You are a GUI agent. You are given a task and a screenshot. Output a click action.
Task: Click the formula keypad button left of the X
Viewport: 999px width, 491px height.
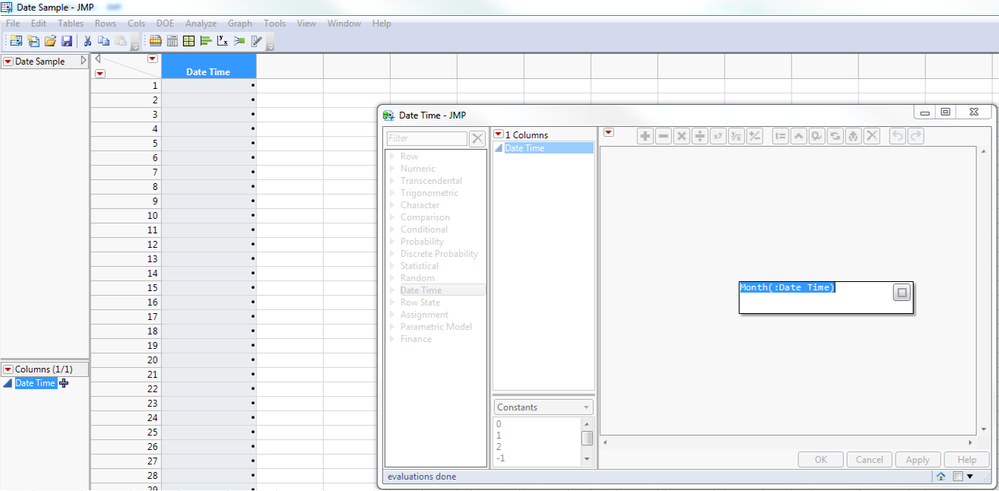(x=854, y=136)
